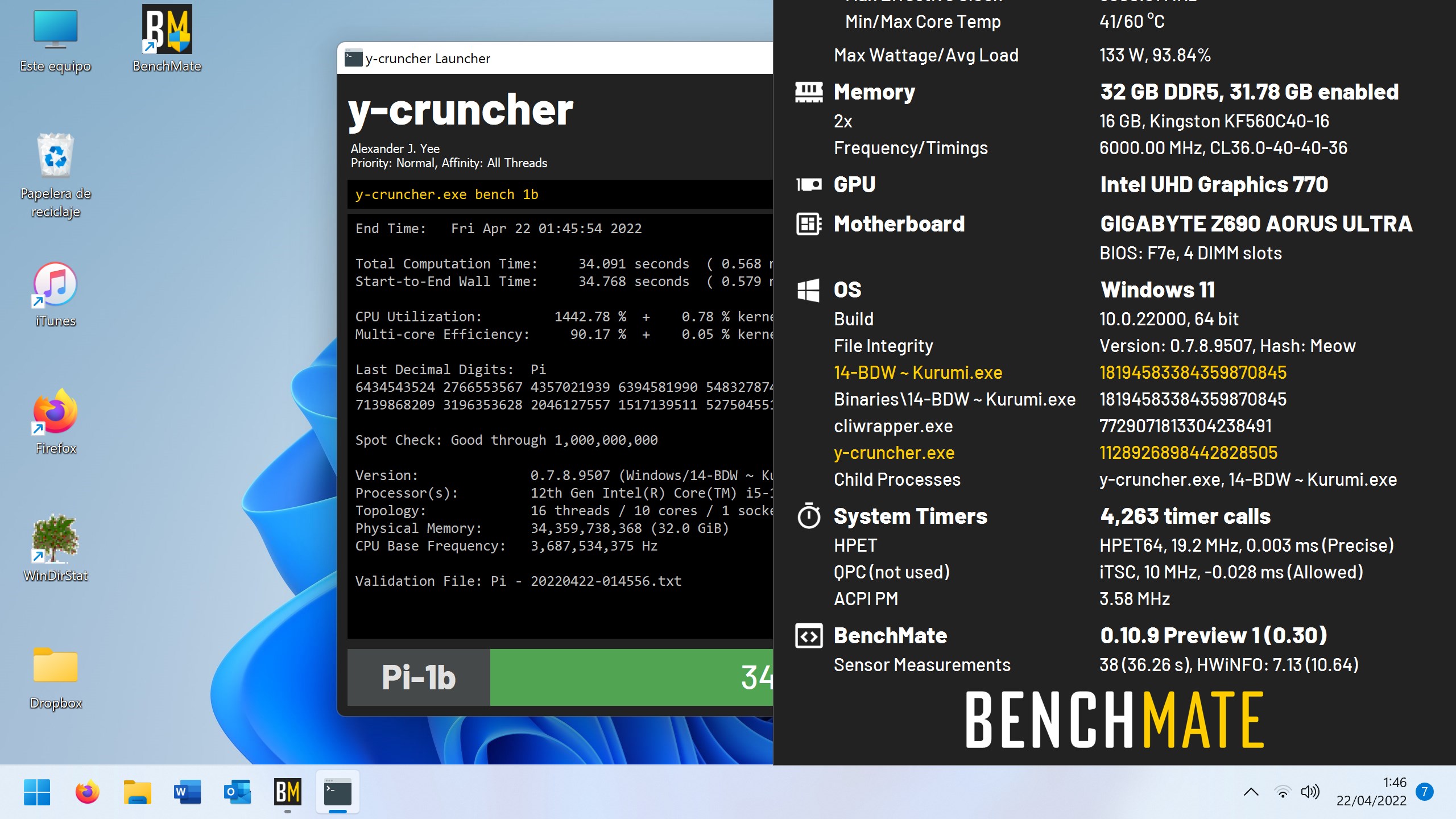The image size is (1456, 819).
Task: Click Max Wattage 133 W, 93.84% value
Action: [1155, 55]
